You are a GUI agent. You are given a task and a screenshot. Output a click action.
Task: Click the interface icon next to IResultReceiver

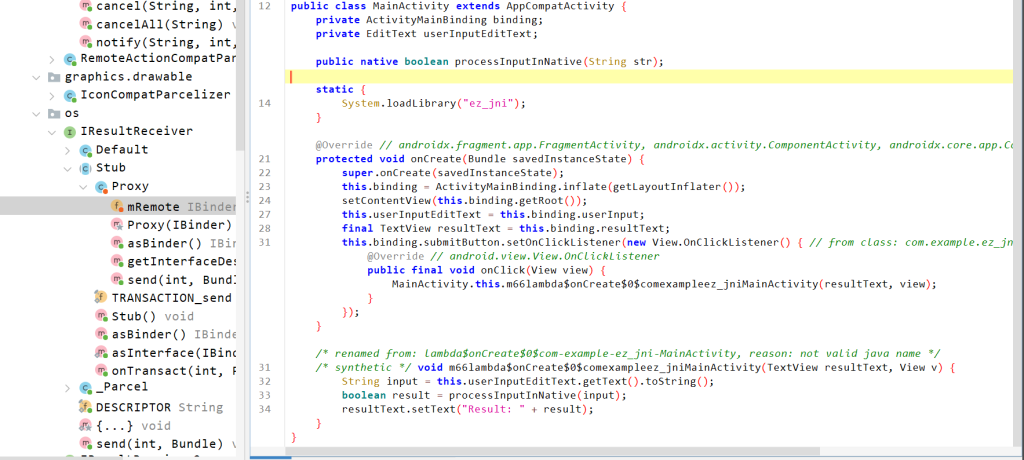(x=69, y=132)
